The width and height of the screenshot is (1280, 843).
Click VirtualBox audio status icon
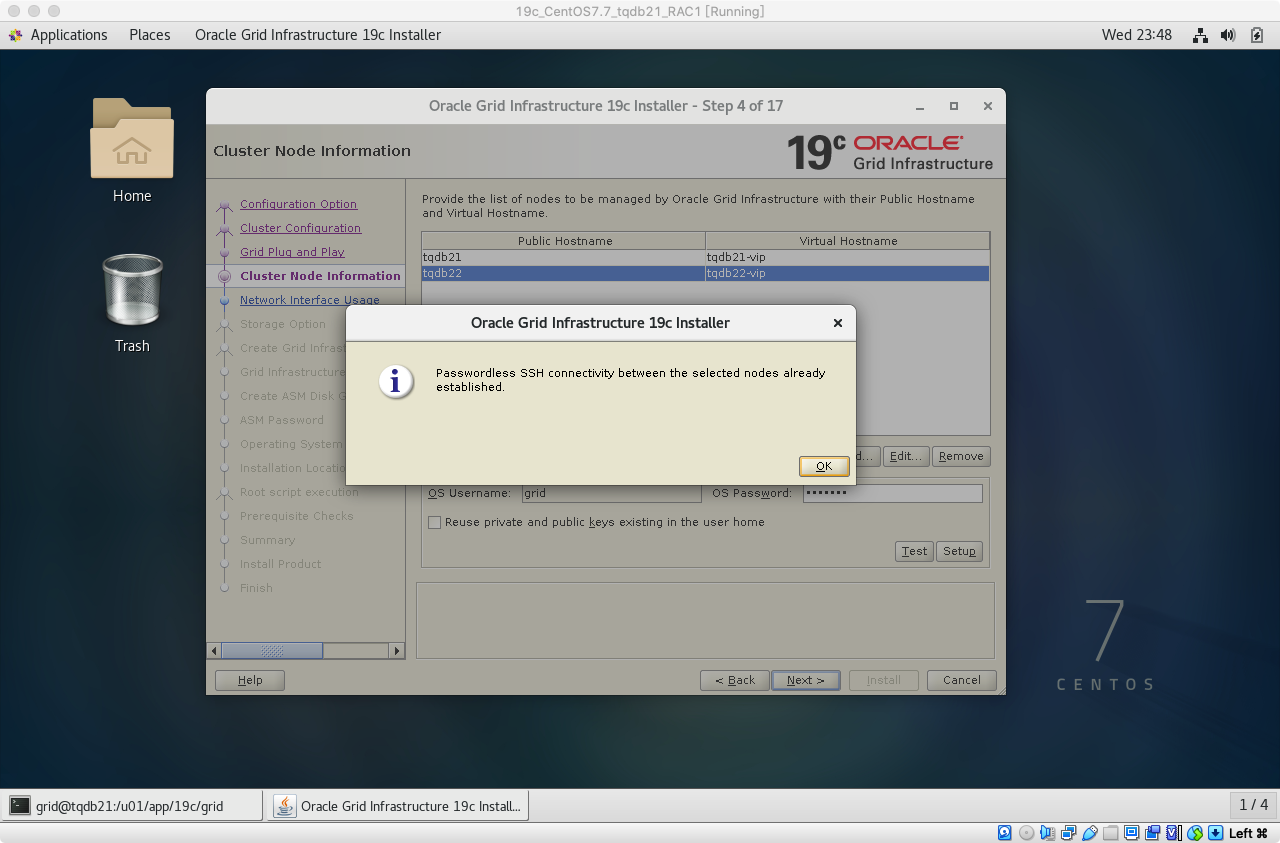1048,833
